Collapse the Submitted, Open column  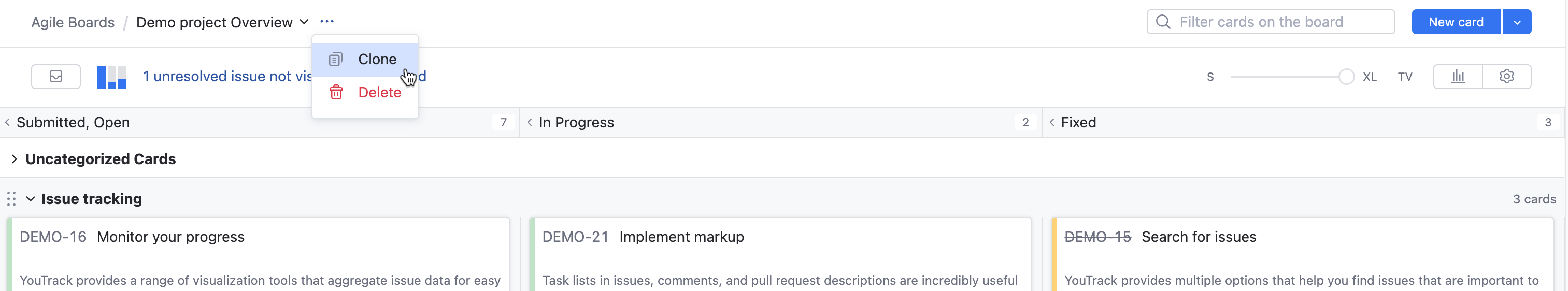click(x=7, y=122)
